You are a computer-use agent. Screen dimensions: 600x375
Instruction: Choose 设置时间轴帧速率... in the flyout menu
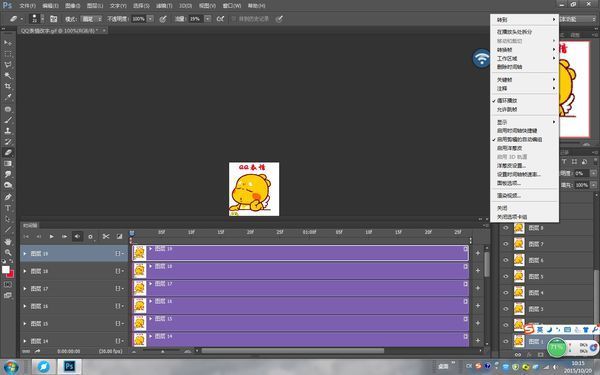click(x=518, y=174)
